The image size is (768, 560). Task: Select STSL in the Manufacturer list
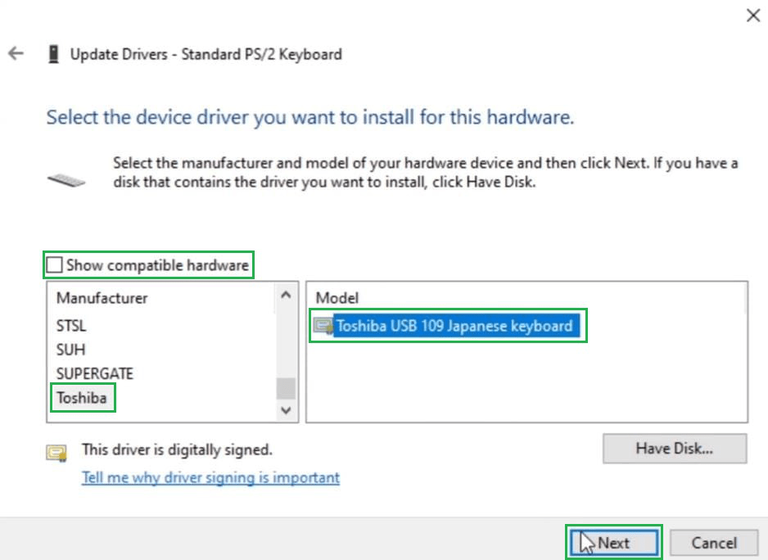pyautogui.click(x=71, y=326)
